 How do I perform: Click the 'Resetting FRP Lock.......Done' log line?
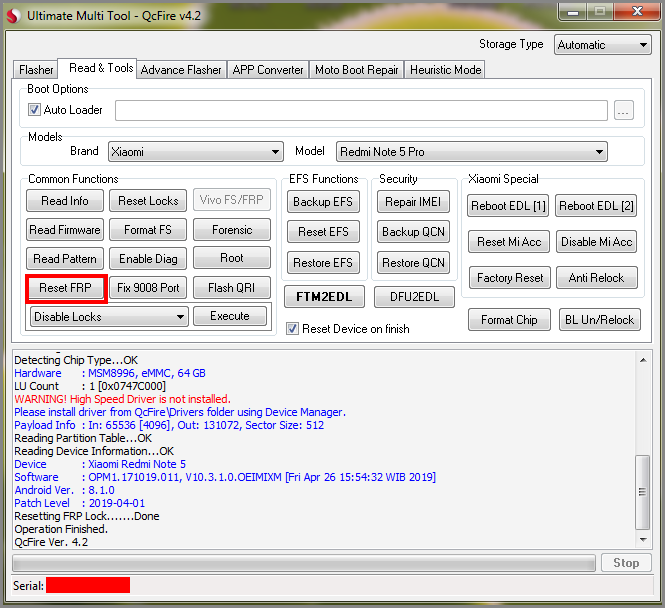point(87,516)
